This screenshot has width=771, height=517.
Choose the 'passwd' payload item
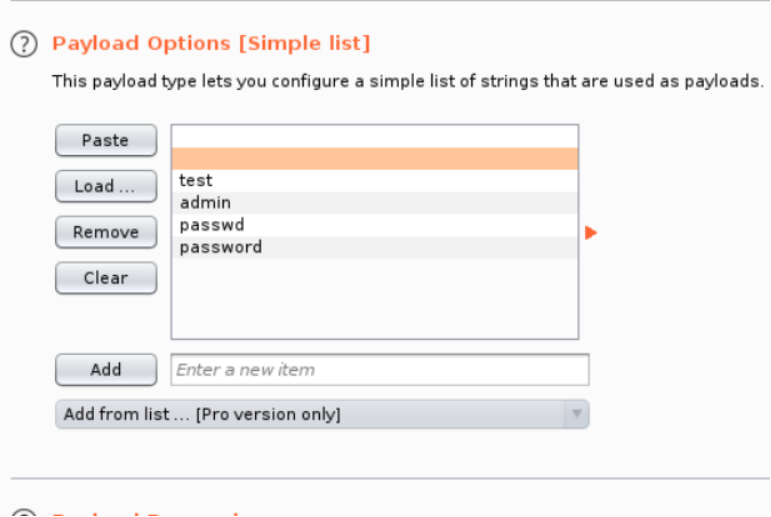point(211,225)
